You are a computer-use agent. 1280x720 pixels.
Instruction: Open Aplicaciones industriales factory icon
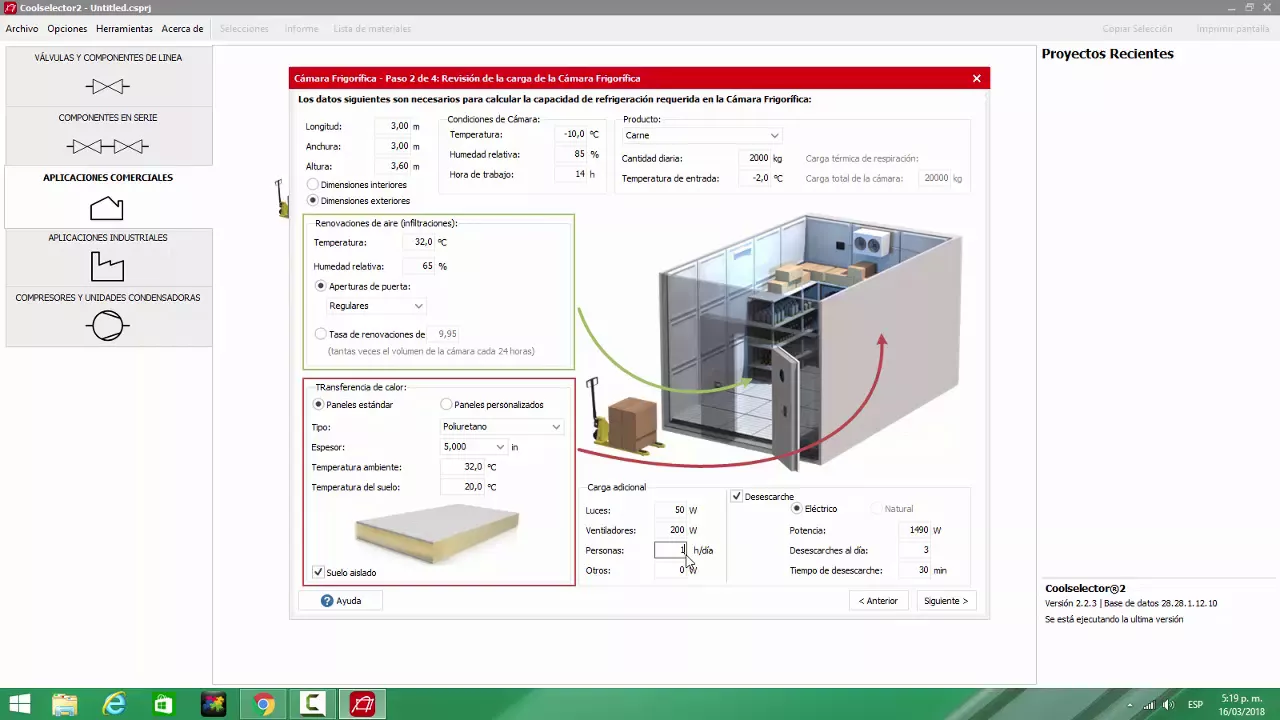coord(107,266)
